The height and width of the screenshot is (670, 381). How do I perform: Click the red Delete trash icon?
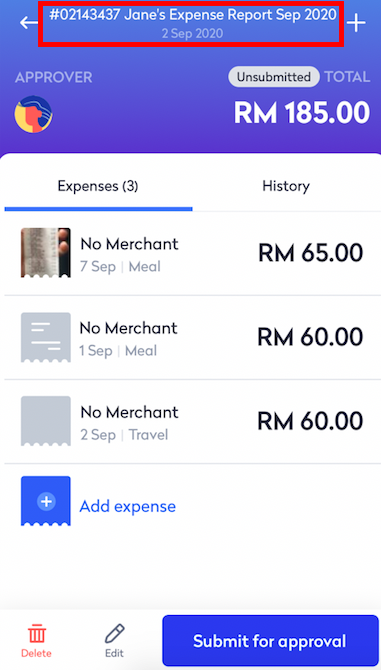pos(36,634)
